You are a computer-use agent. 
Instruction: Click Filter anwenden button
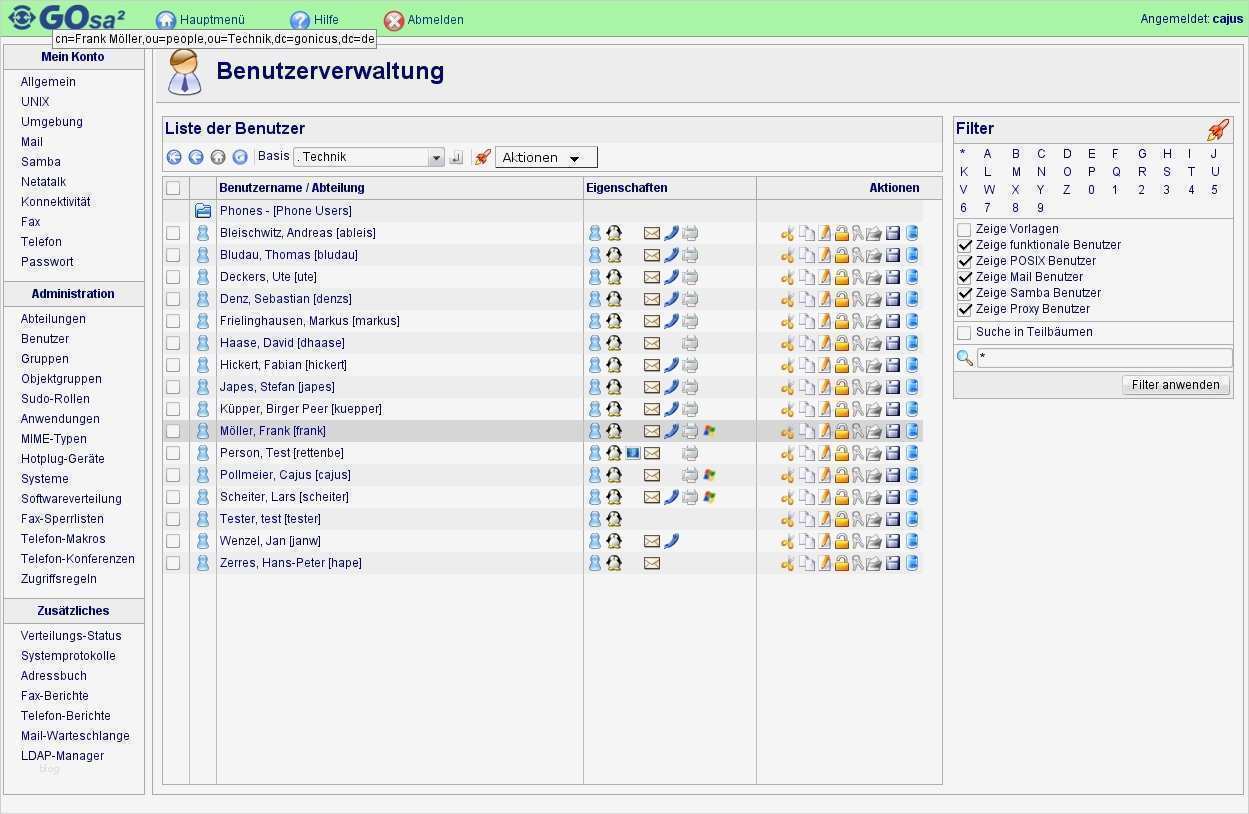pos(1176,385)
